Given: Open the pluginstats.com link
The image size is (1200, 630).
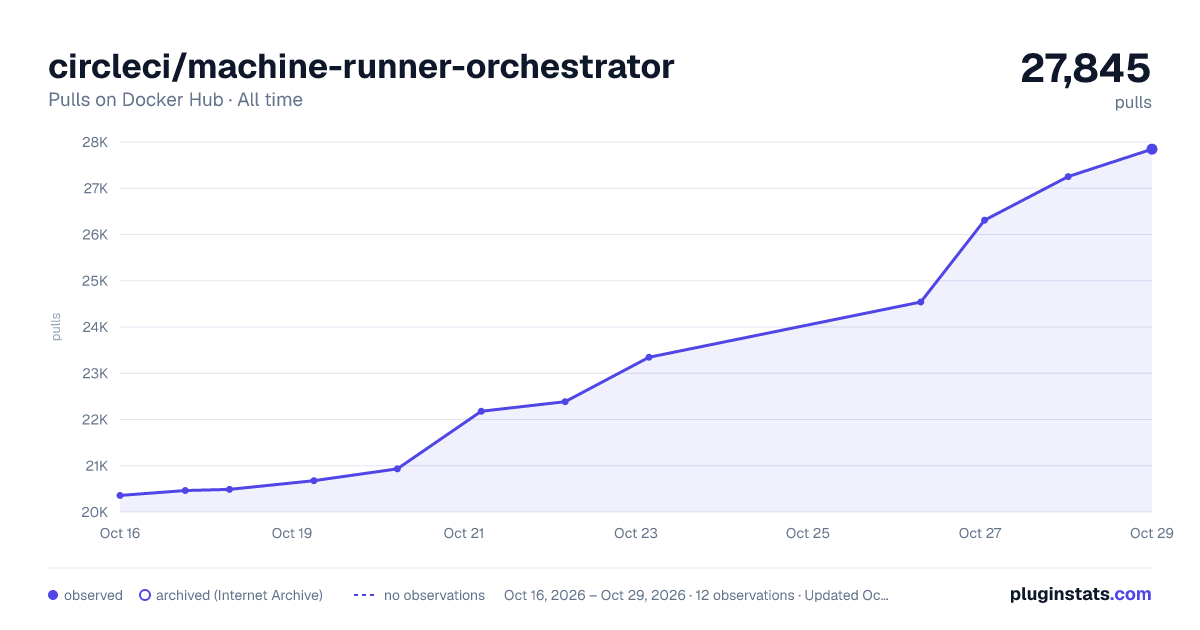Looking at the screenshot, I should tap(1081, 594).
